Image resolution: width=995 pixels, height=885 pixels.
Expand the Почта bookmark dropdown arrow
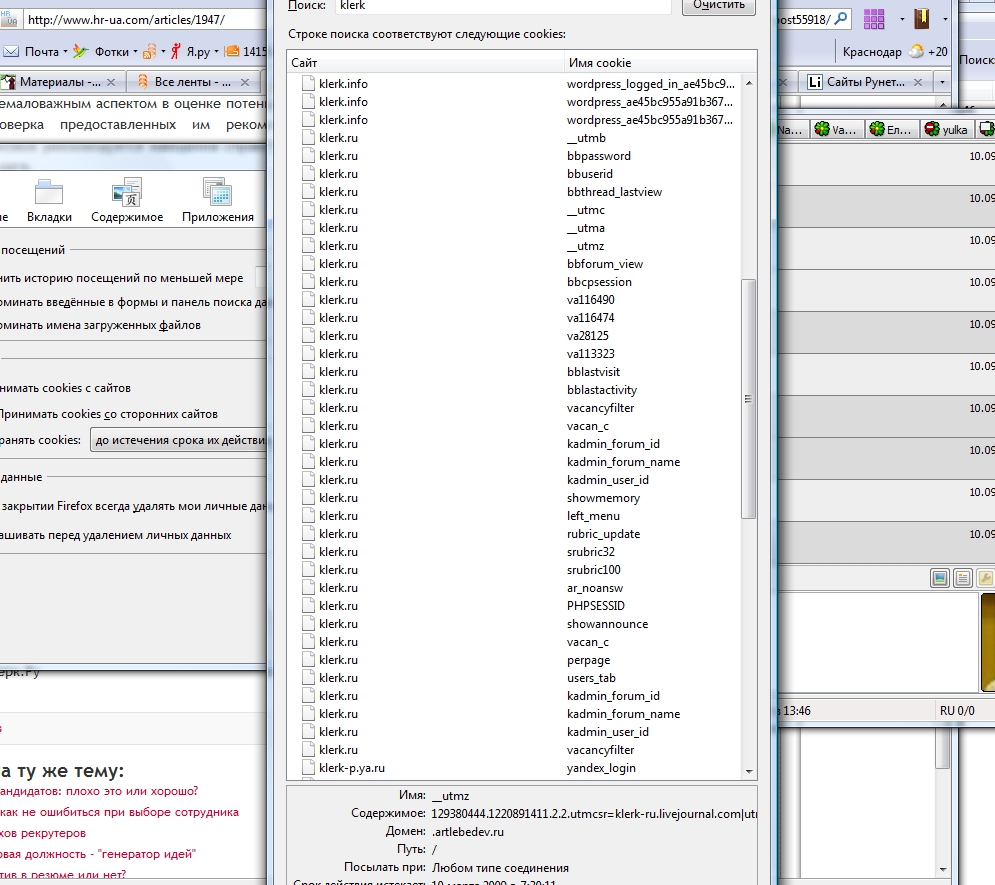(65, 51)
